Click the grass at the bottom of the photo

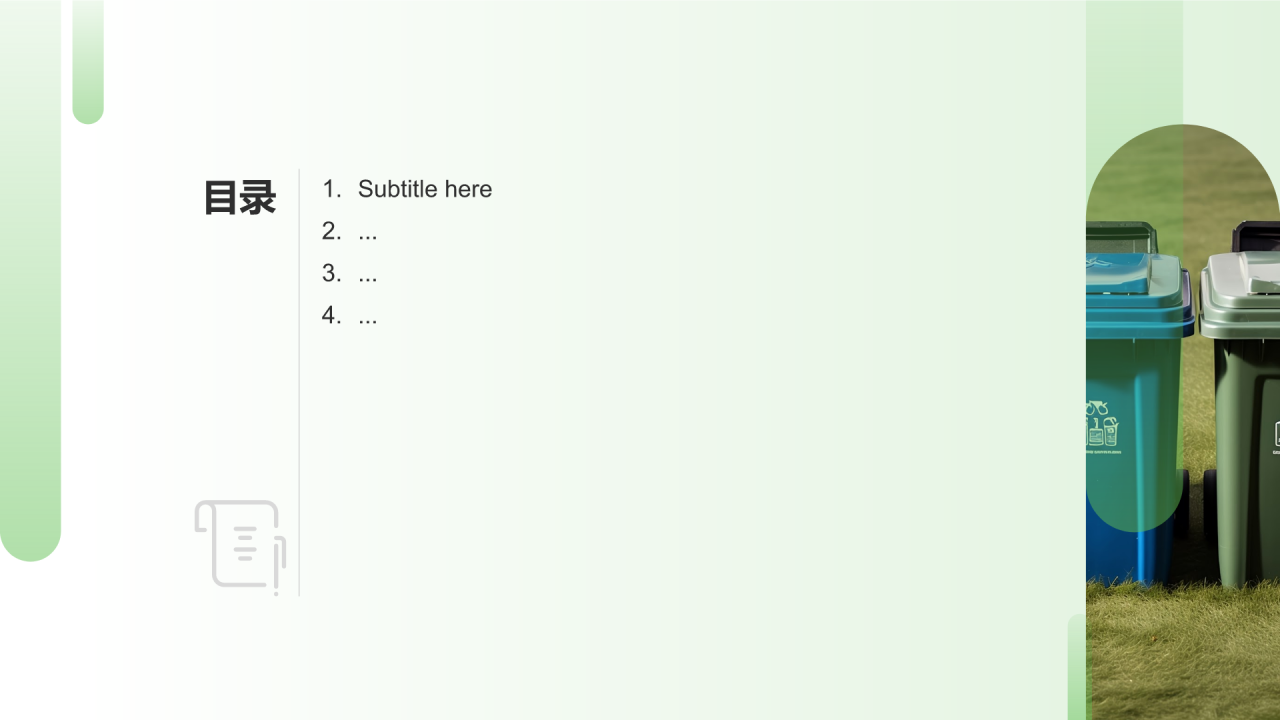(x=1183, y=652)
